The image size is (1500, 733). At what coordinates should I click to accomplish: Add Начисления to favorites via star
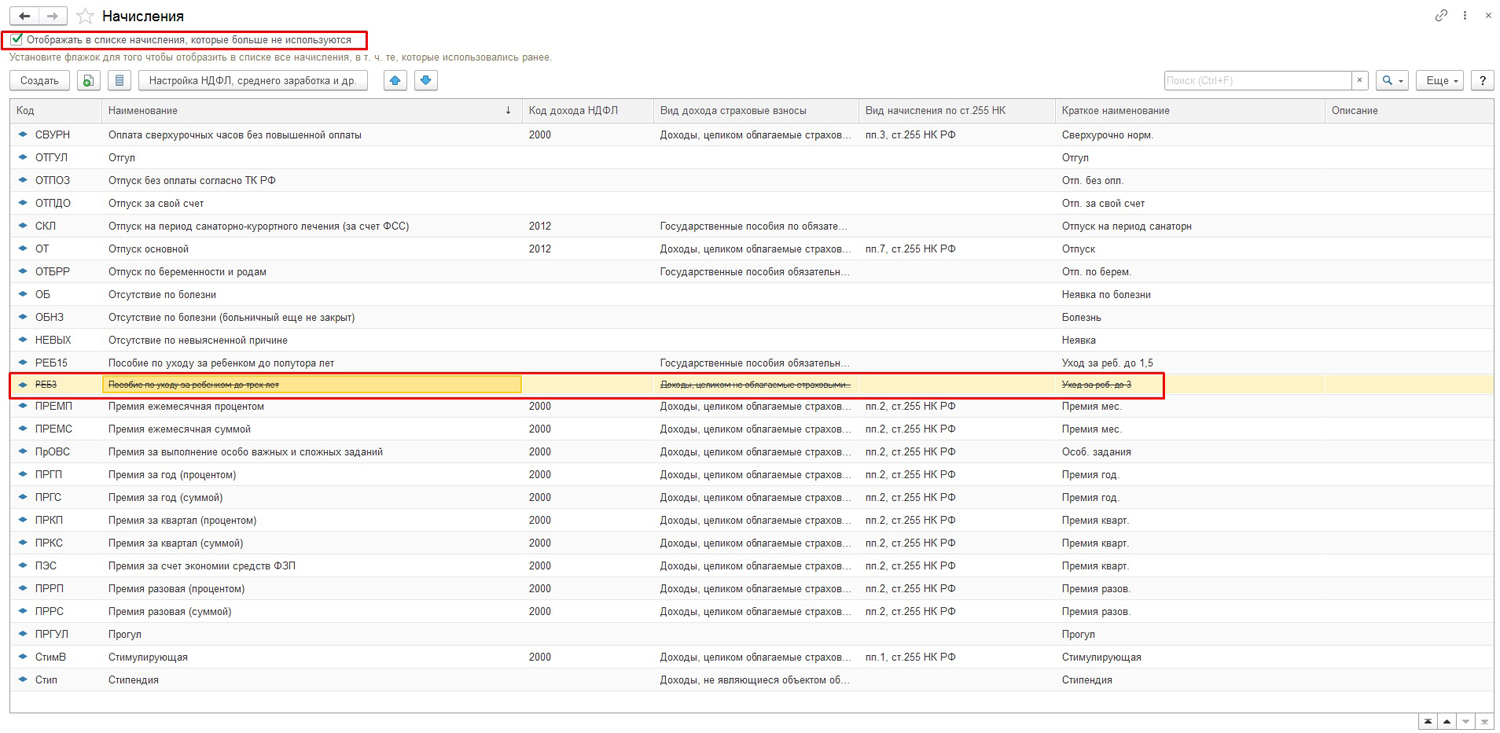click(x=86, y=16)
